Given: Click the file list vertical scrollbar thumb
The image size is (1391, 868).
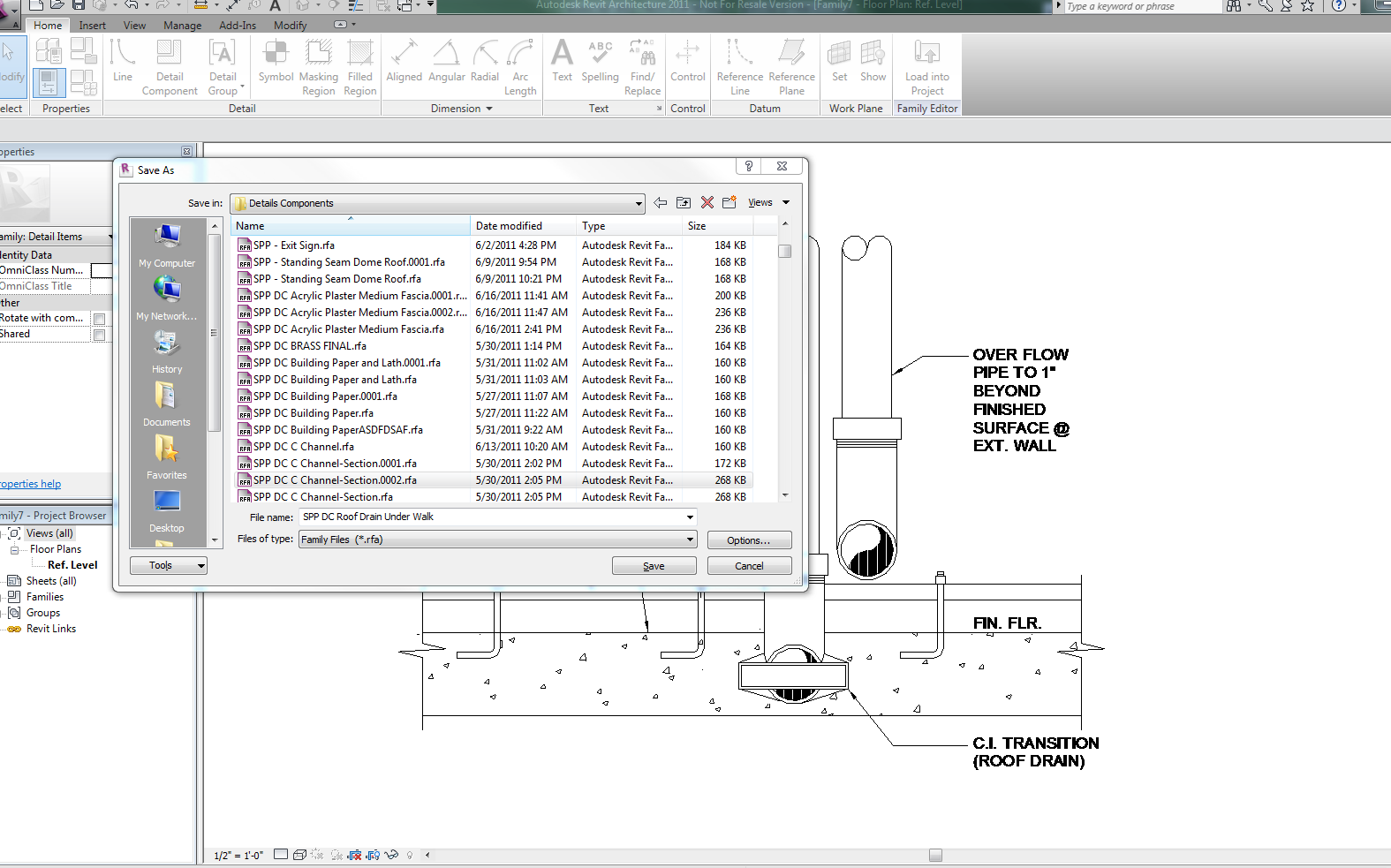Looking at the screenshot, I should pyautogui.click(x=784, y=251).
